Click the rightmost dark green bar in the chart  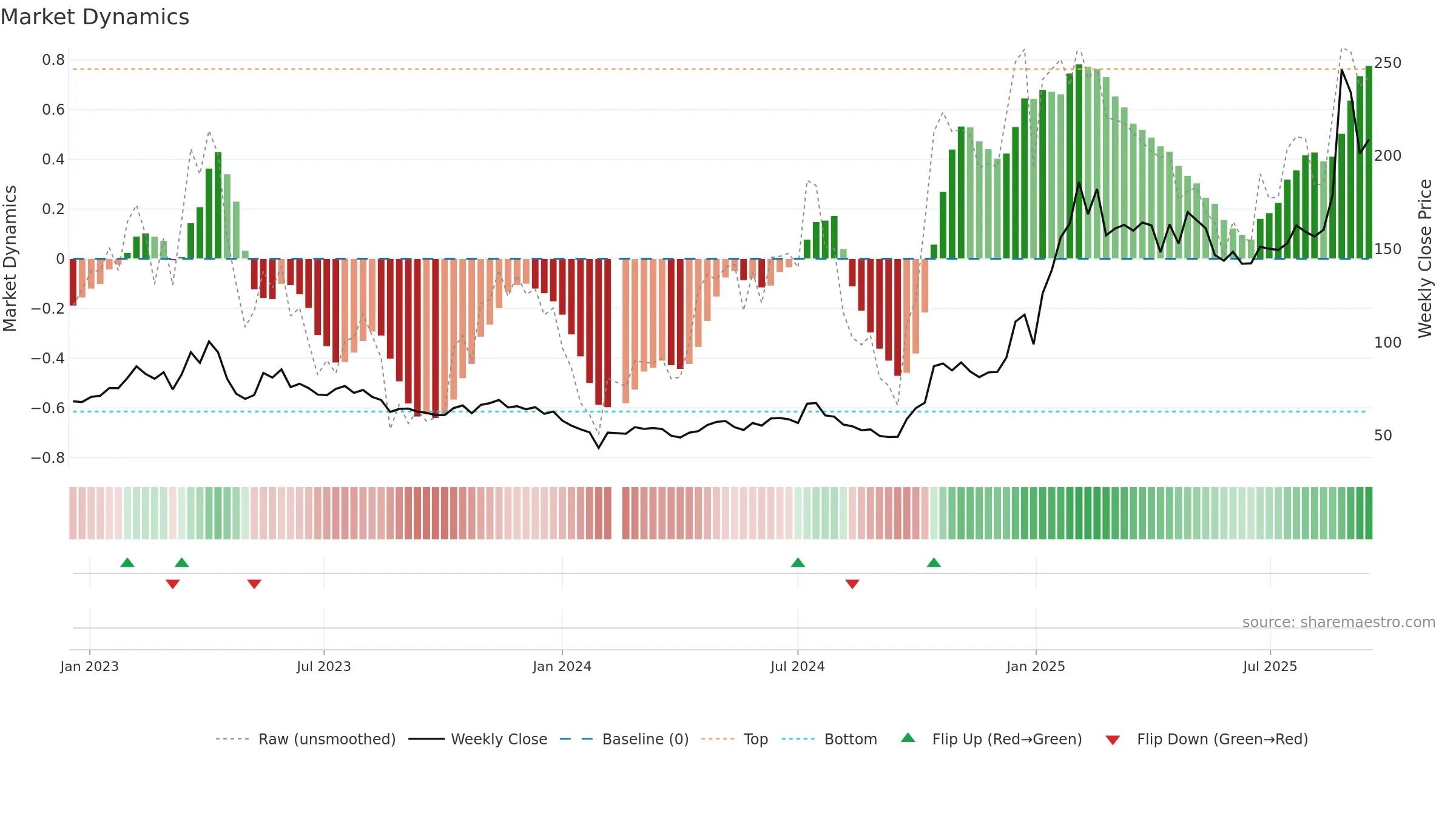pyautogui.click(x=1369, y=162)
